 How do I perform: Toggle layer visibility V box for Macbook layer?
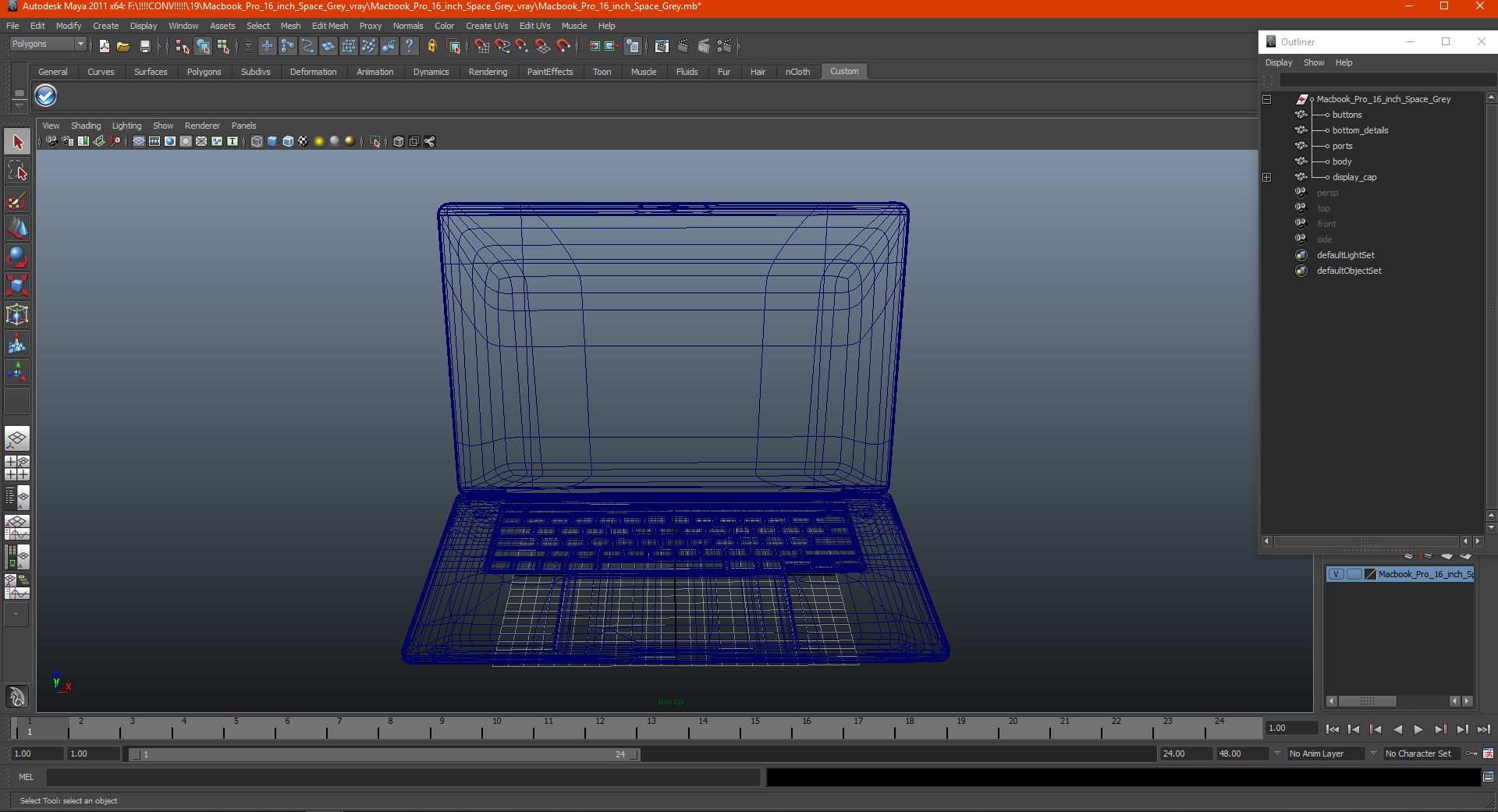[x=1336, y=574]
